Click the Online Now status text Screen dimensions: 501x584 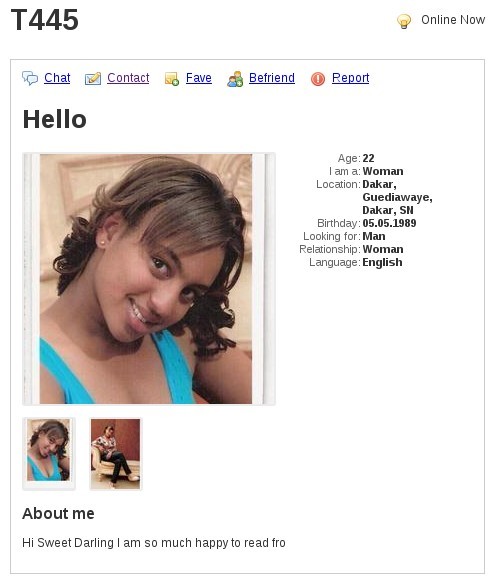point(453,20)
